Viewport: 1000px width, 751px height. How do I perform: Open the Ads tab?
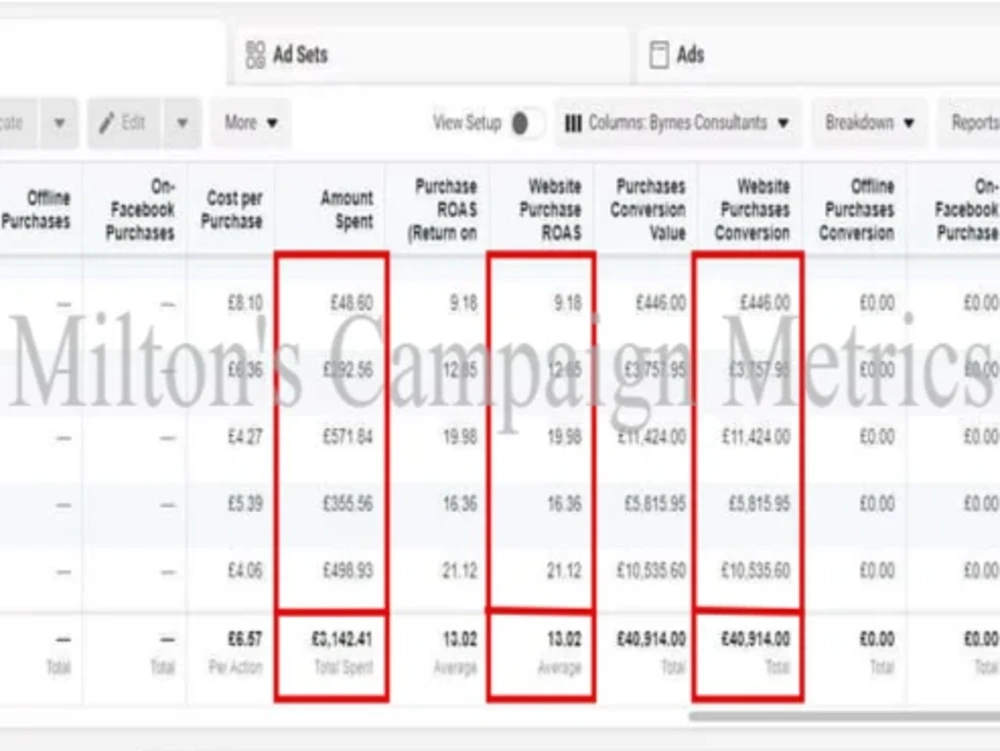[x=818, y=55]
